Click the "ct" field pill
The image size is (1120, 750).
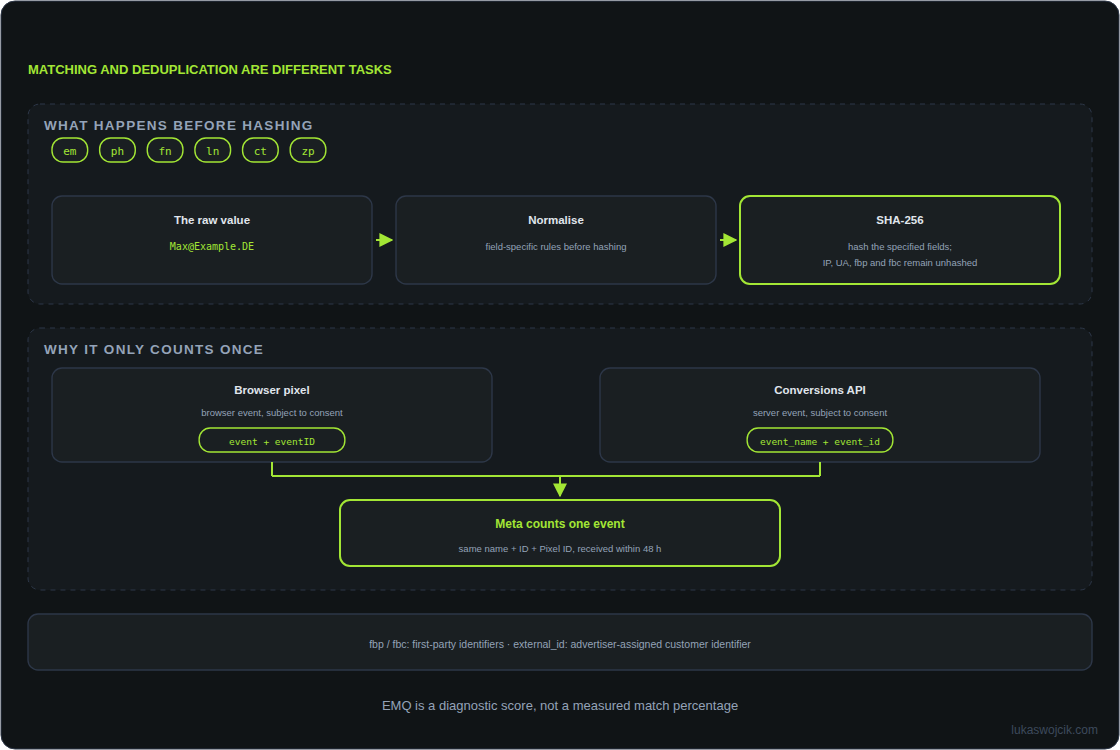pos(260,151)
